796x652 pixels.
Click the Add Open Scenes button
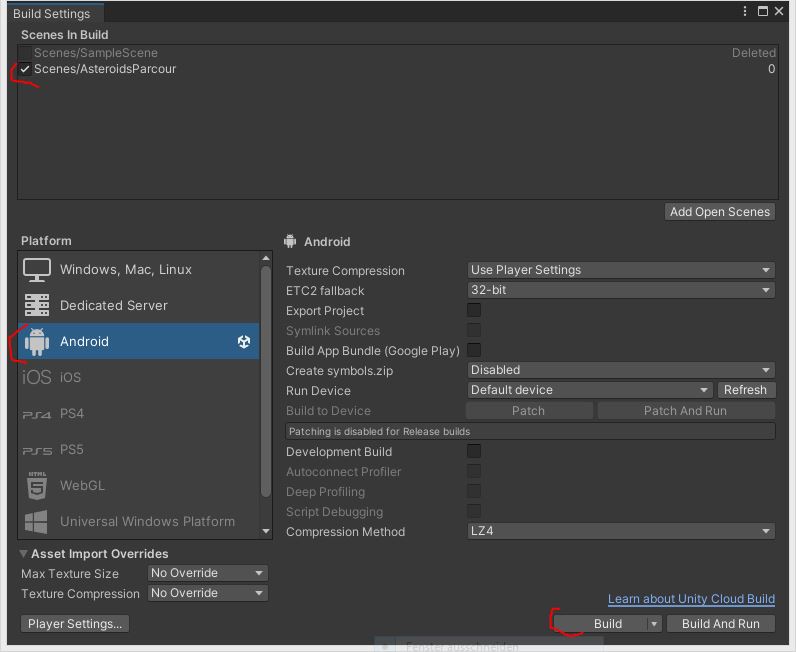(720, 212)
